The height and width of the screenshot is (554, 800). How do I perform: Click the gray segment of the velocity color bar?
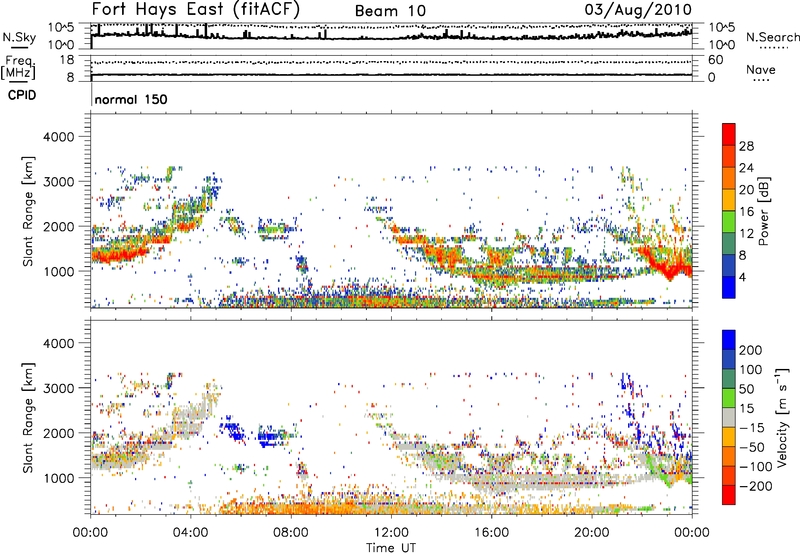tap(729, 417)
